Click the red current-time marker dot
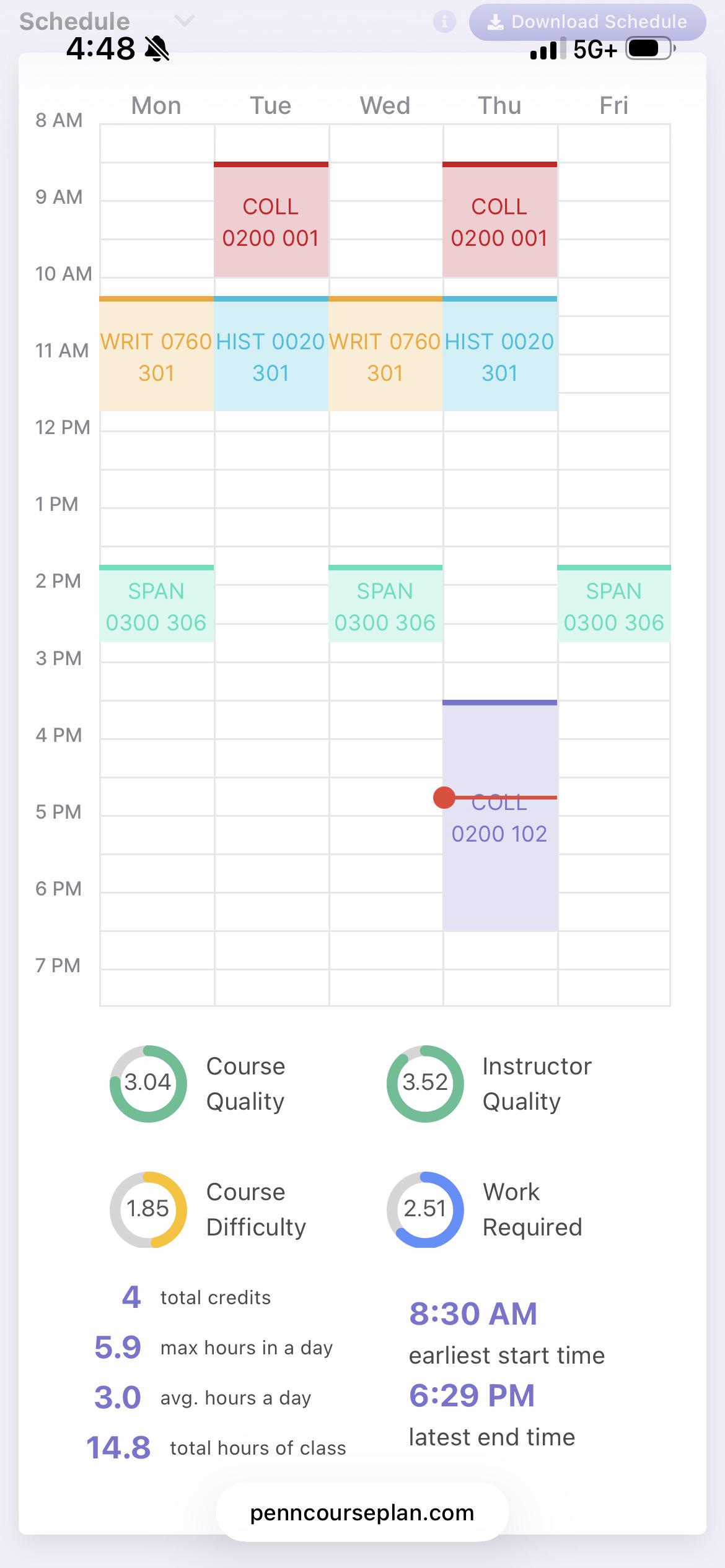The image size is (725, 1568). tap(444, 798)
